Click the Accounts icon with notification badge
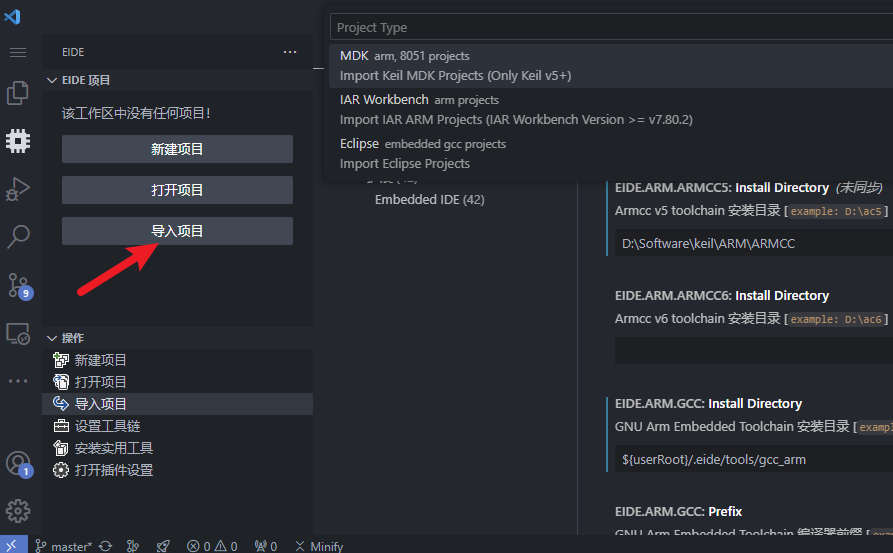This screenshot has width=893, height=553. pos(17,463)
